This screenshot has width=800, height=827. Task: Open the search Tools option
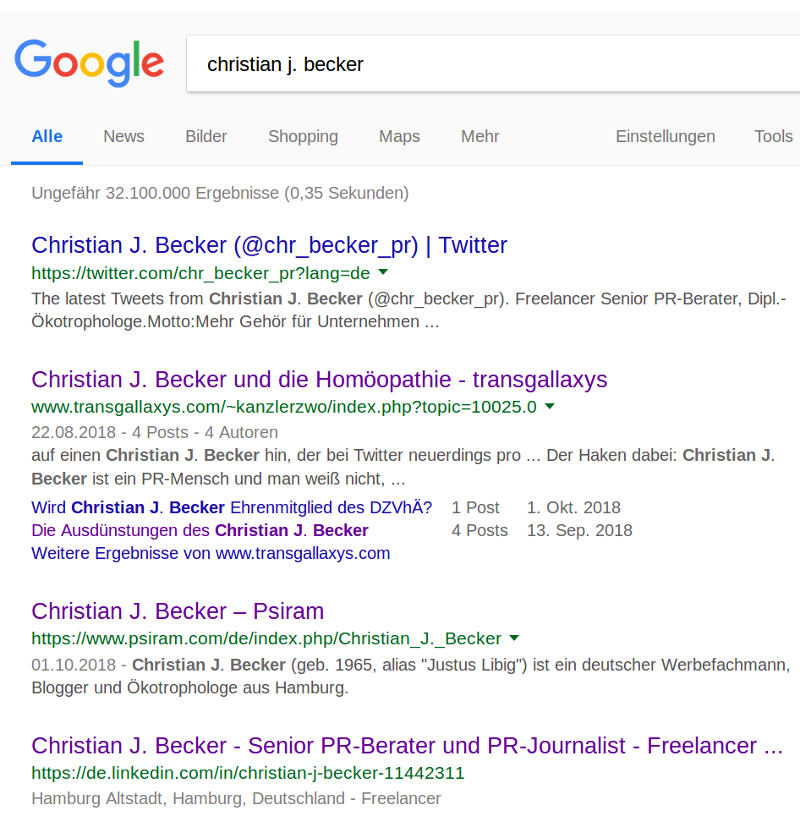tap(773, 136)
